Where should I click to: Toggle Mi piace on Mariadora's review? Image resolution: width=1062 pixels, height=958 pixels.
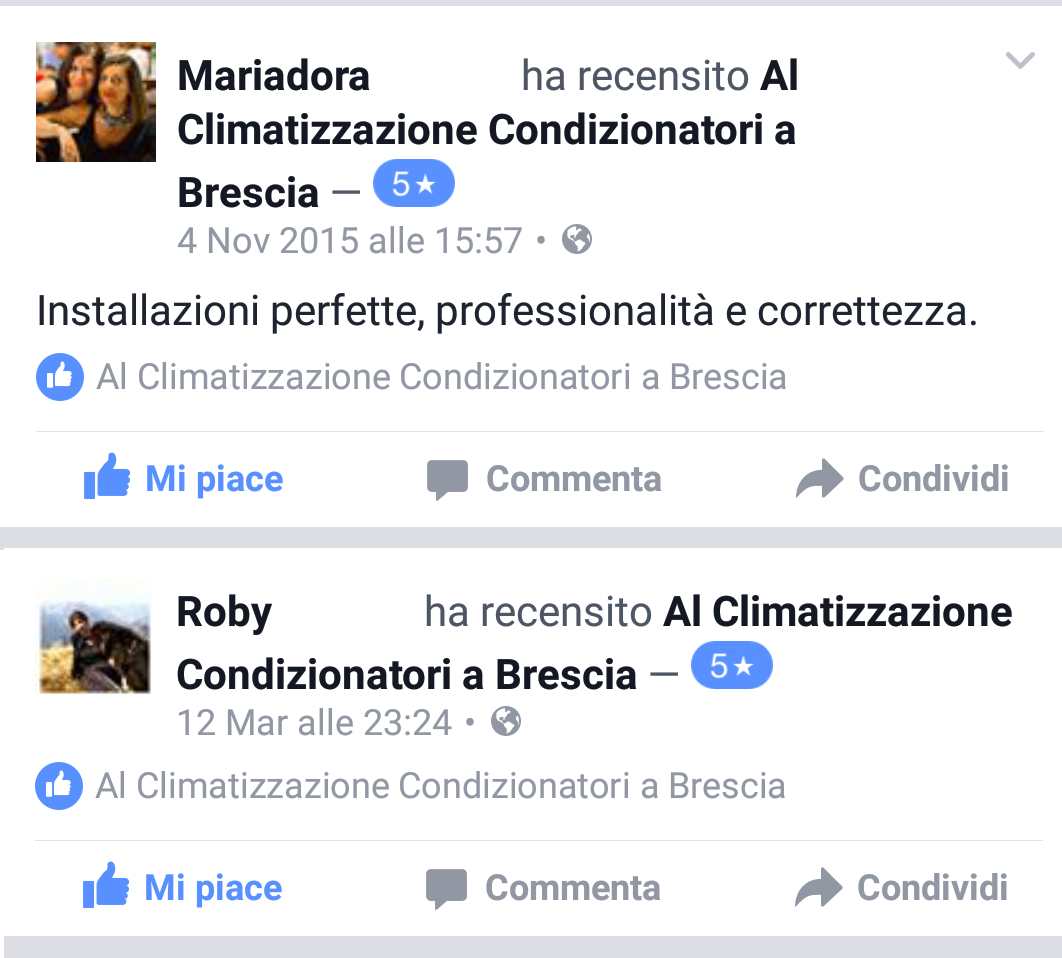pos(183,478)
